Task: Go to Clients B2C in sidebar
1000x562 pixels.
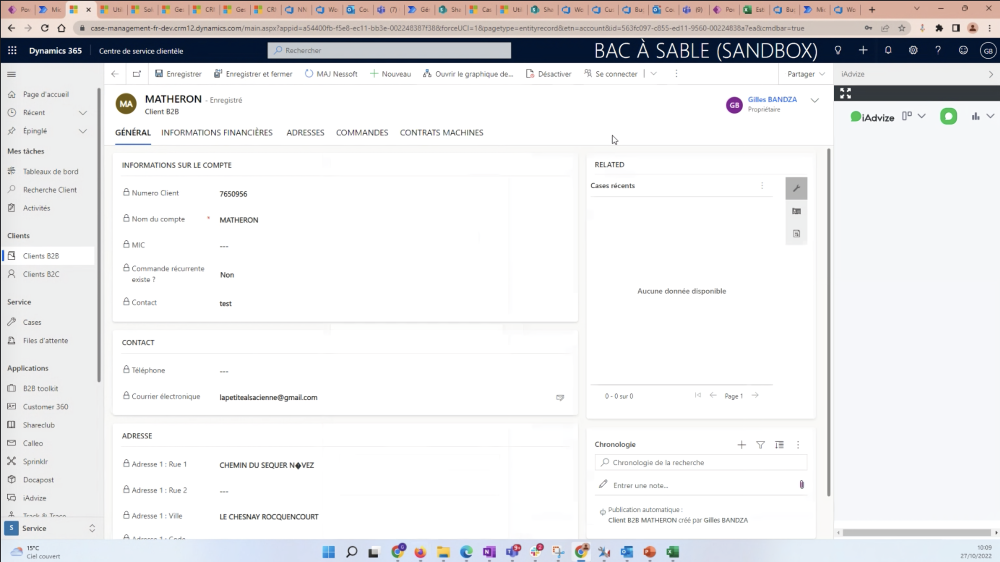Action: [x=41, y=274]
